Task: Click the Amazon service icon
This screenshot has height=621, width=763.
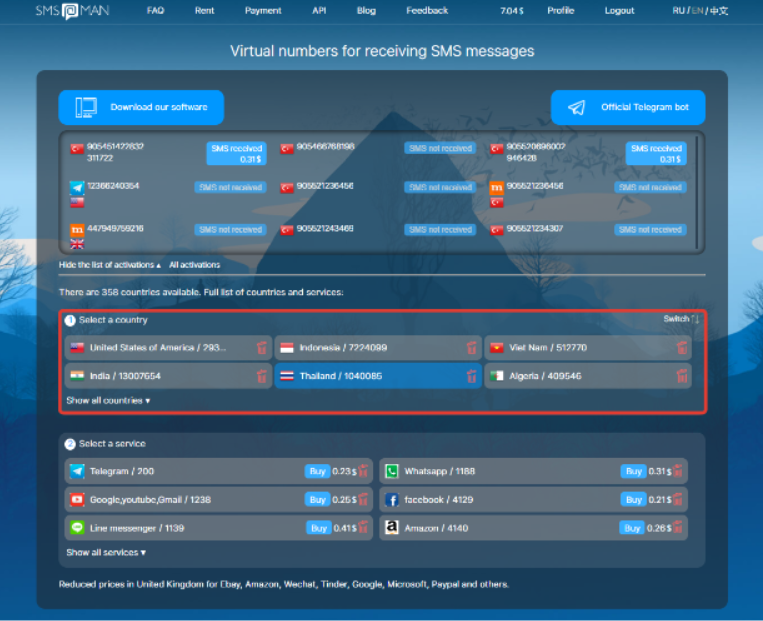Action: pyautogui.click(x=392, y=528)
